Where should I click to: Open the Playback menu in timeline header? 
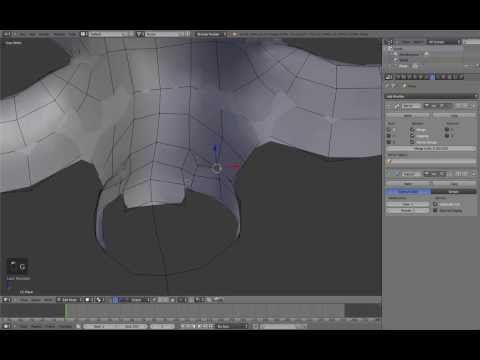[66, 326]
